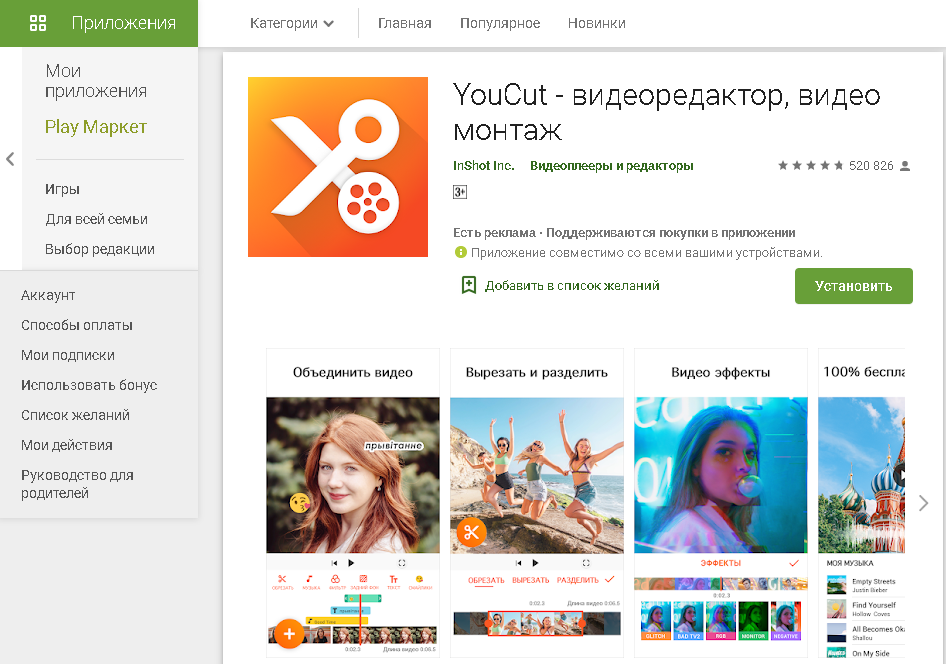
Task: Open developer InShot Inc. link
Action: 483,166
